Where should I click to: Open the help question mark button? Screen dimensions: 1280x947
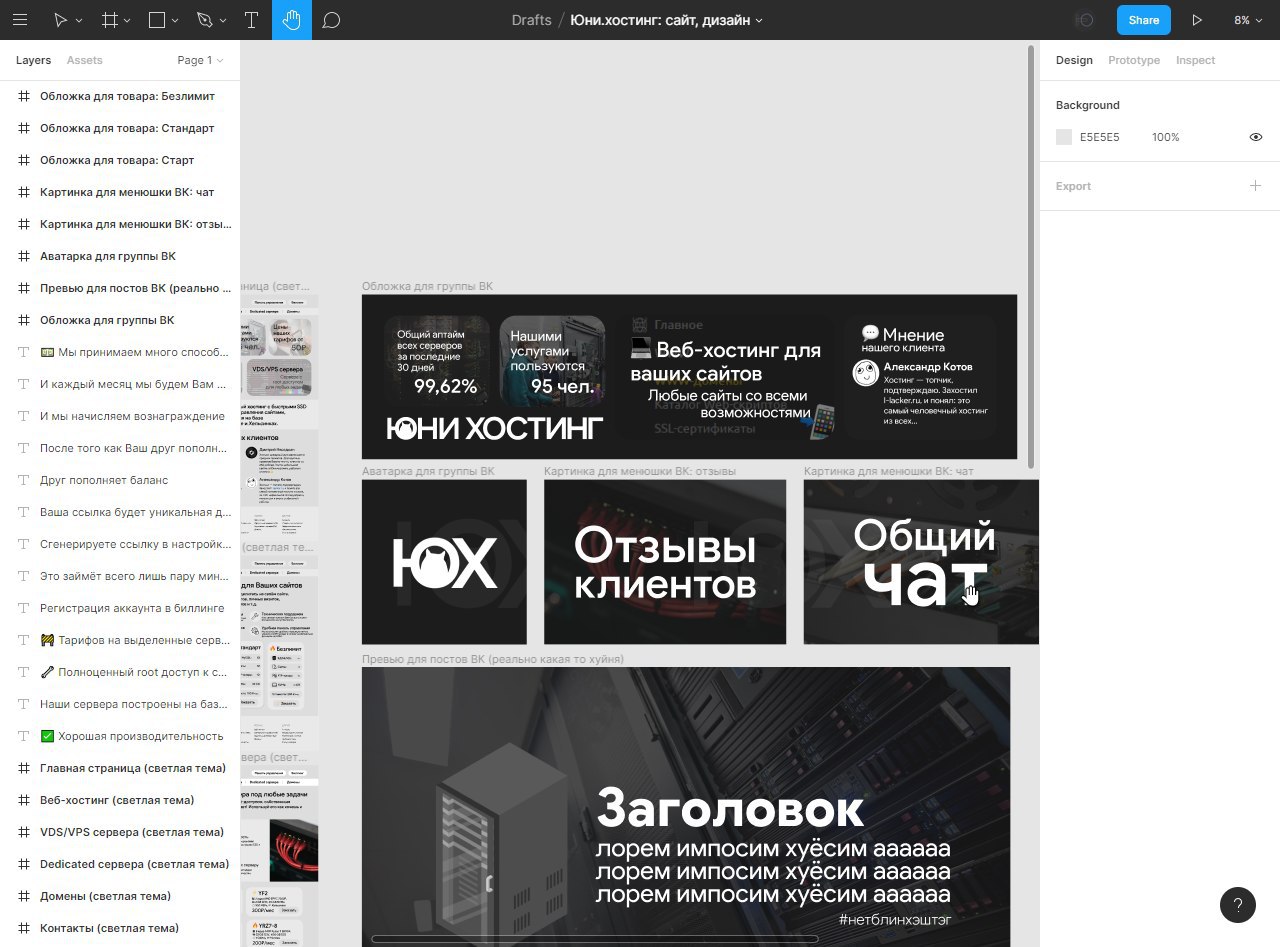(x=1238, y=905)
